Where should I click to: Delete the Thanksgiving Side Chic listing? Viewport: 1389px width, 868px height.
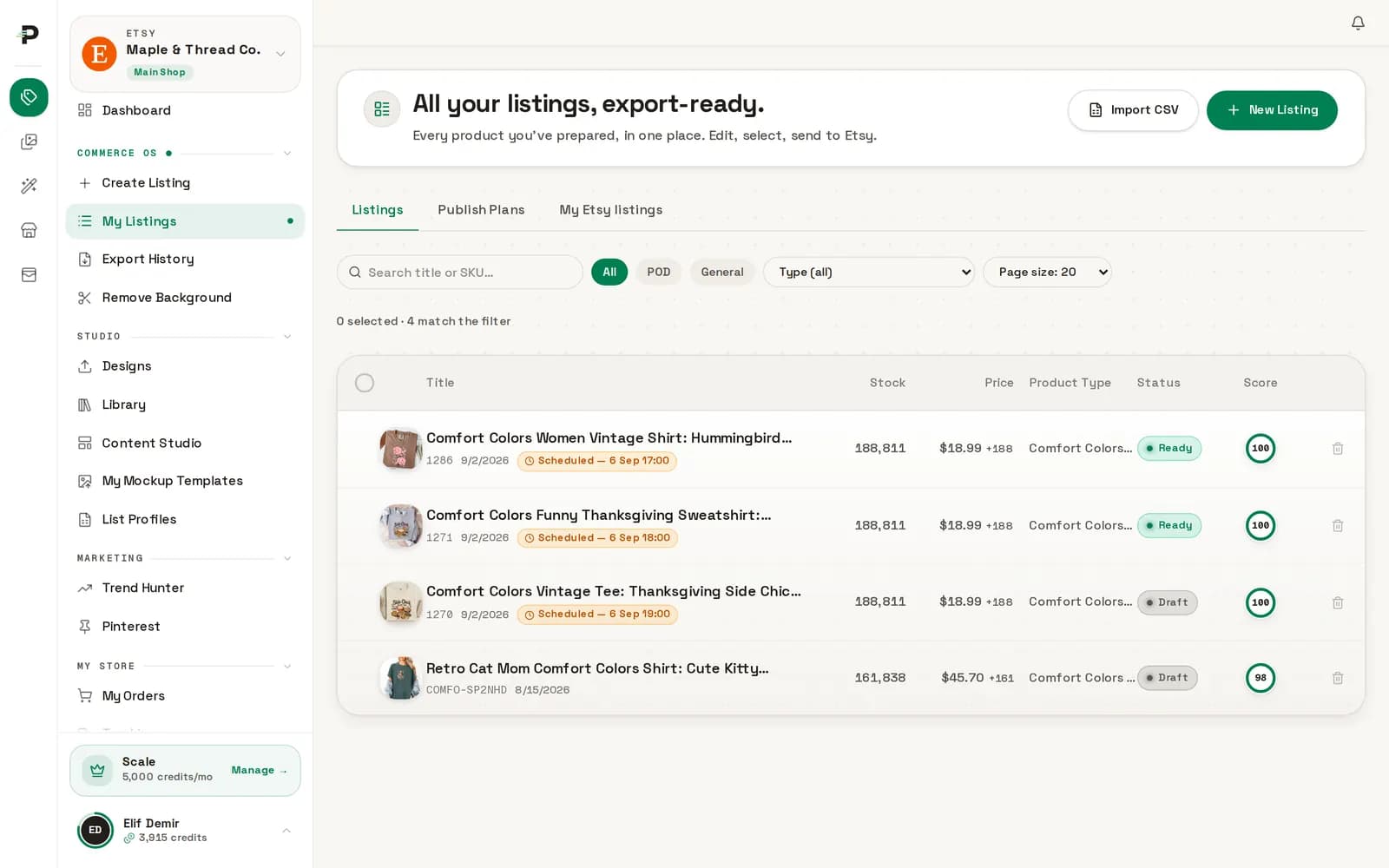(x=1338, y=602)
